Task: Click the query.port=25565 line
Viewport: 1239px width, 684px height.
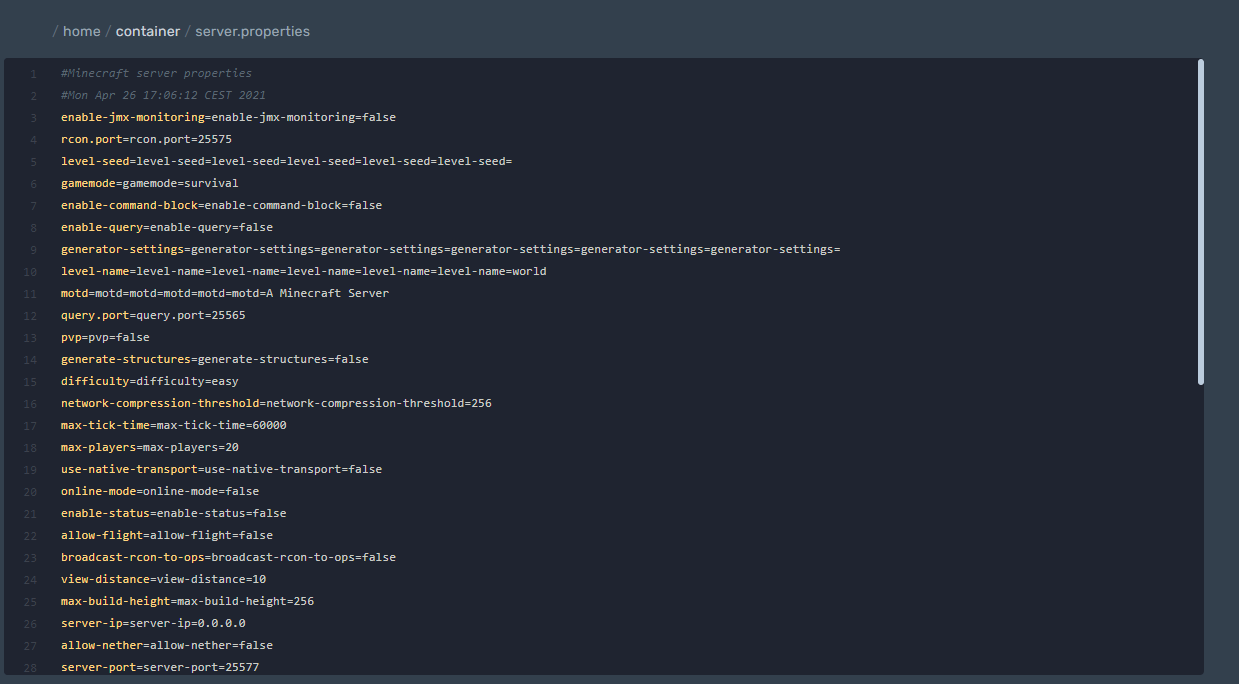Action: (153, 315)
